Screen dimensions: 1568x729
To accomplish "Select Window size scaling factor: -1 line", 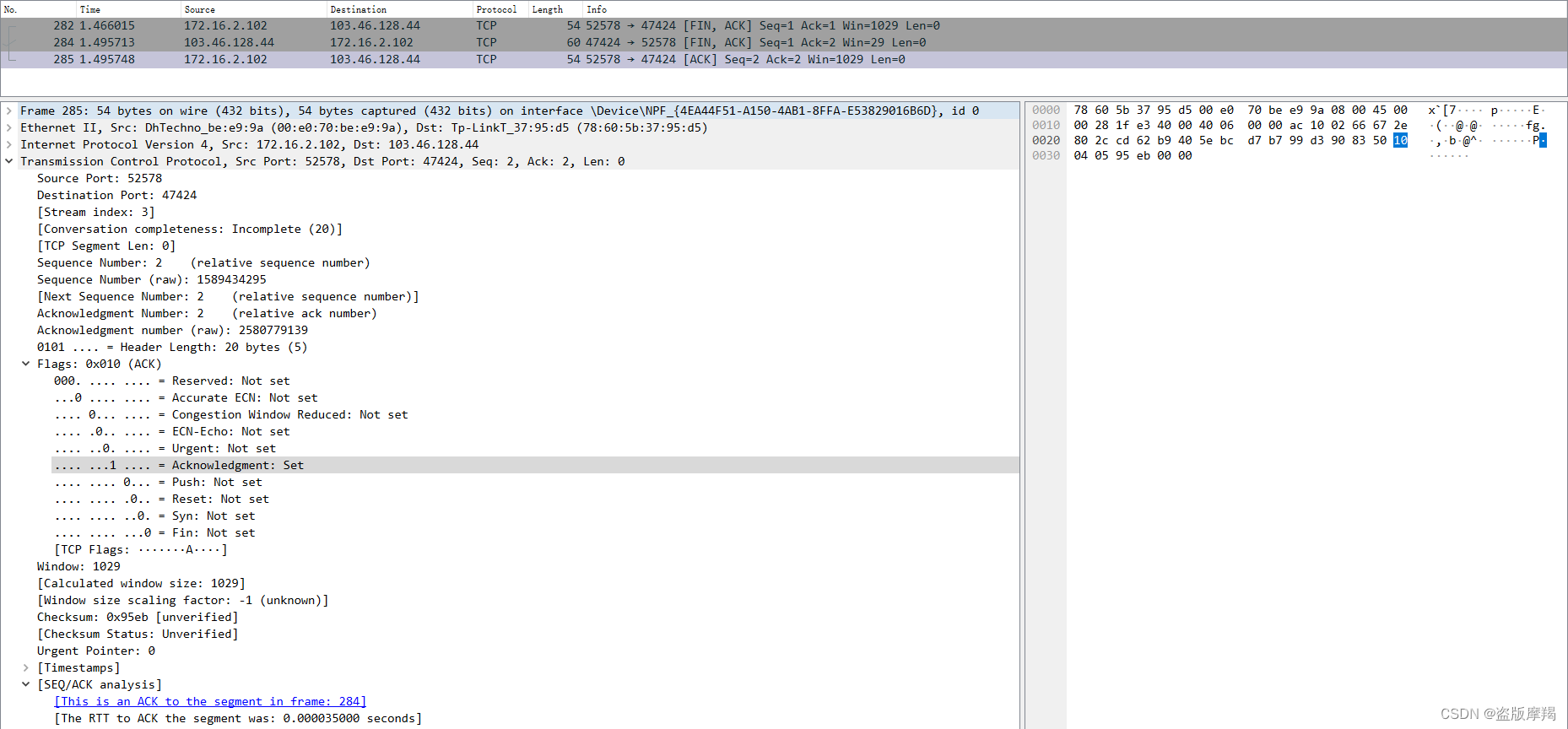I will [182, 600].
